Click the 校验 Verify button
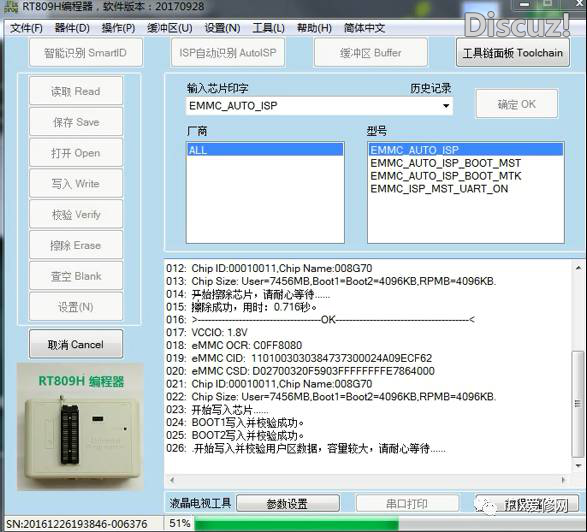587x532 pixels. coord(76,215)
